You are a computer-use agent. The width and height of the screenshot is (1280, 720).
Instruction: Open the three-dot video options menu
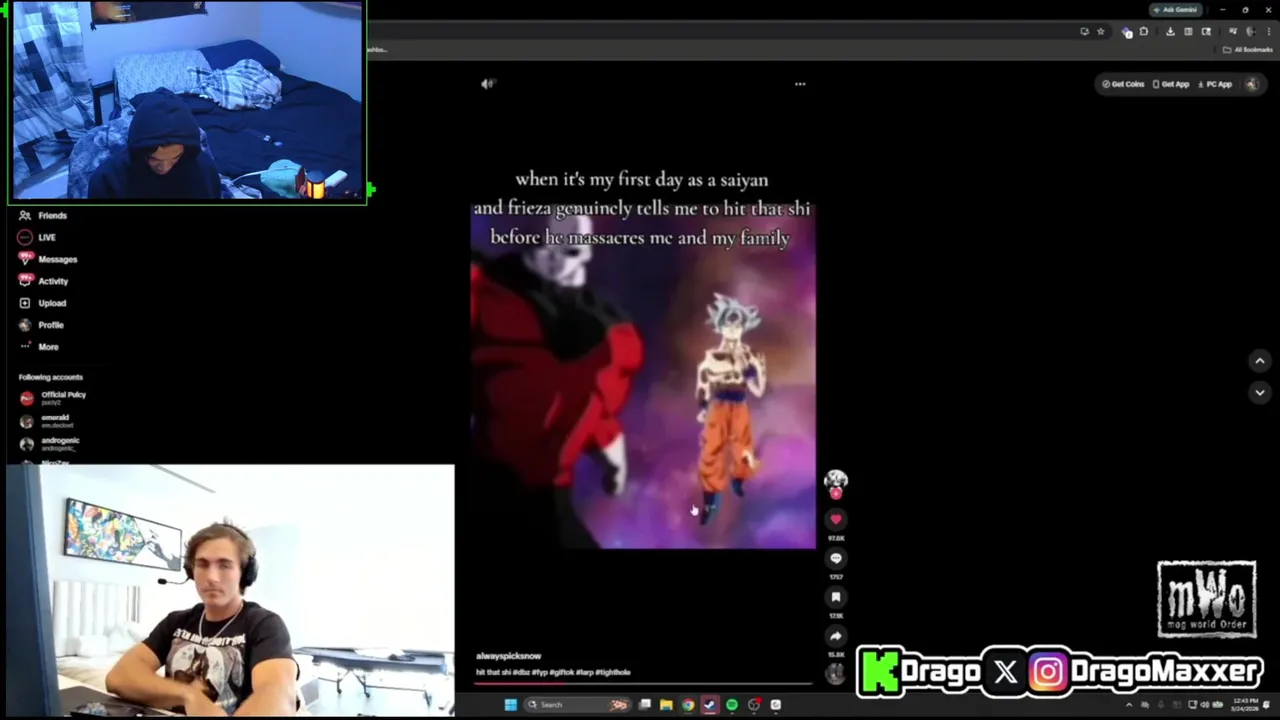[x=800, y=84]
